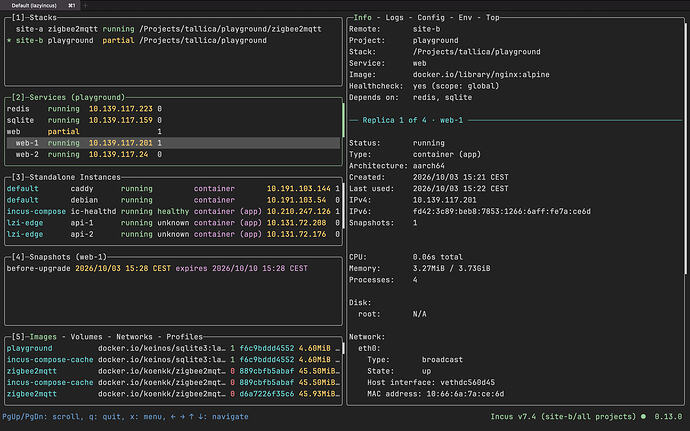Open the Networks tab in panel 5
Viewport: 690px width, 431px height.
click(134, 337)
